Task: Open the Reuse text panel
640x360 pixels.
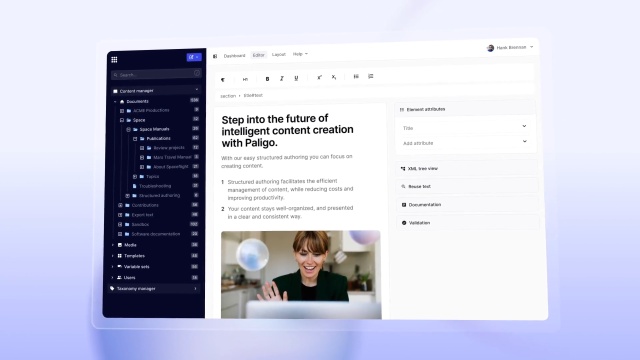Action: pos(467,186)
